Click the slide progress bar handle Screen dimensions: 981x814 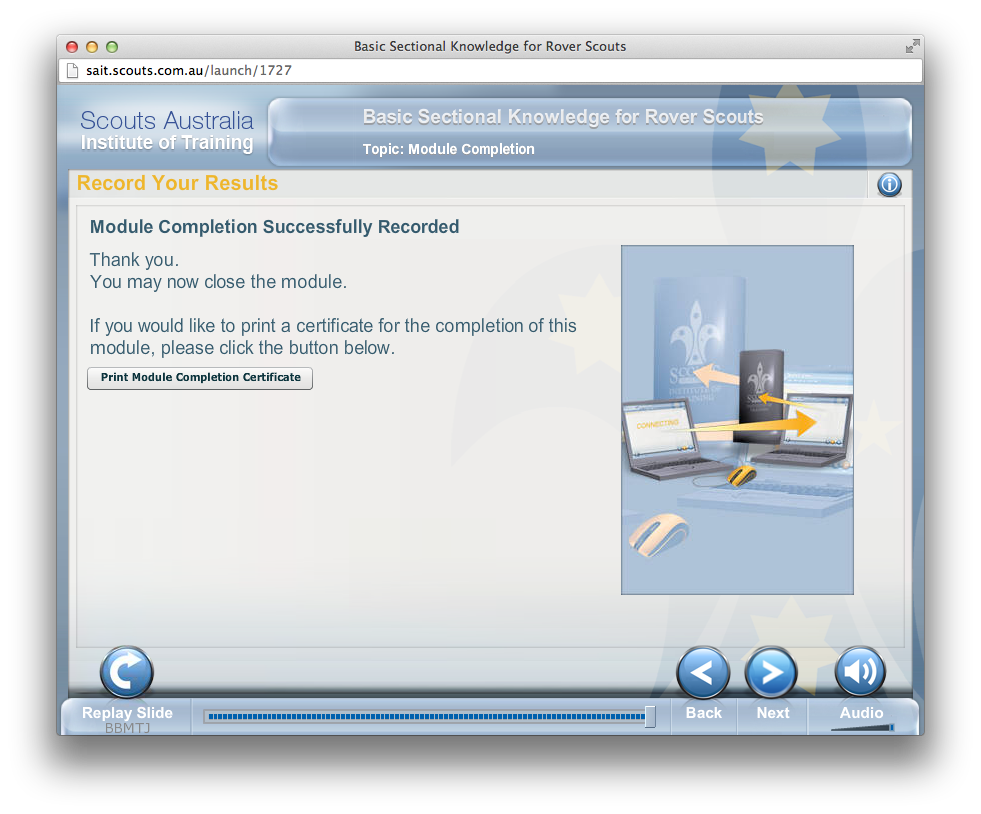coord(650,716)
